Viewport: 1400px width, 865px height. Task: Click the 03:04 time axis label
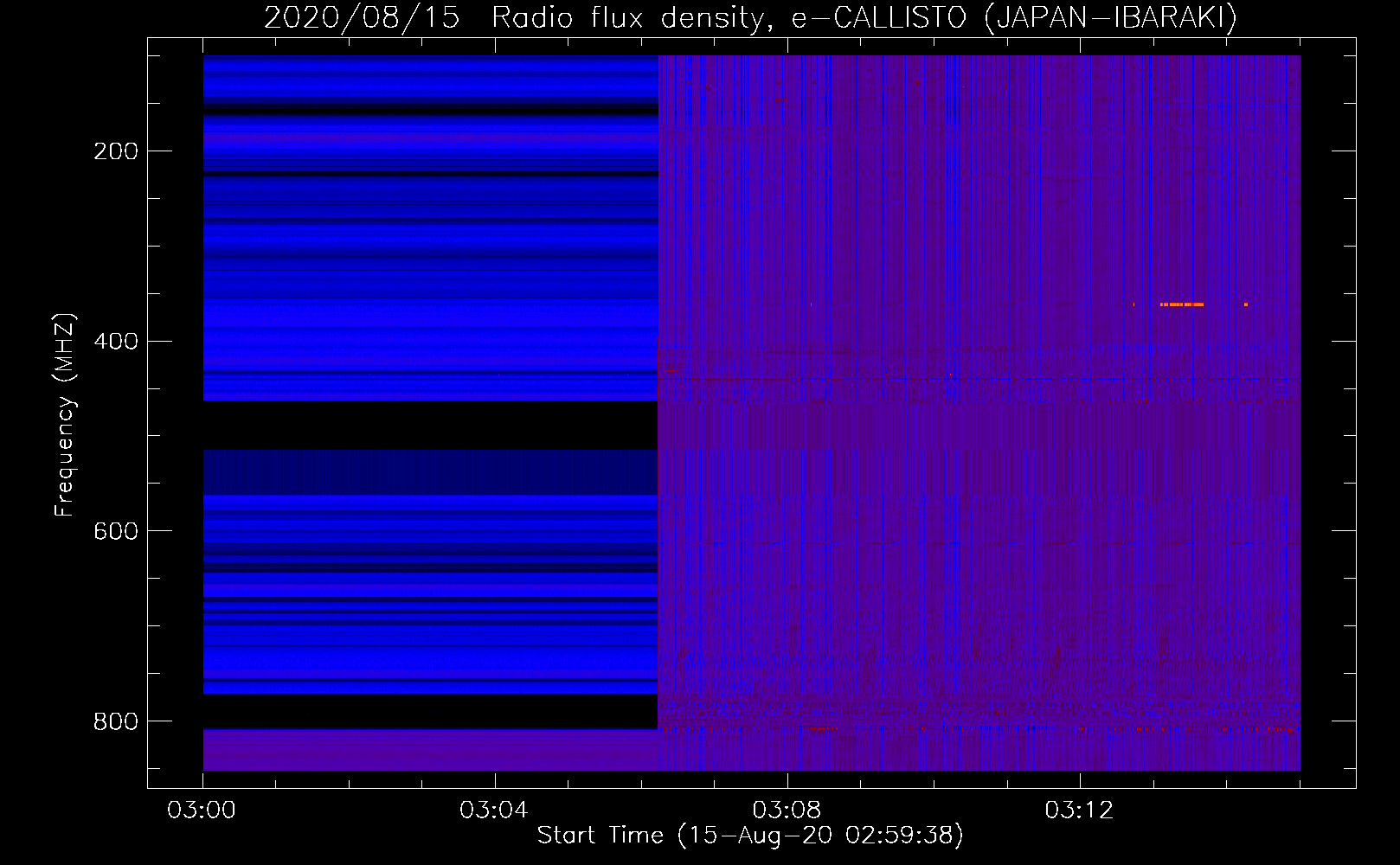[495, 811]
